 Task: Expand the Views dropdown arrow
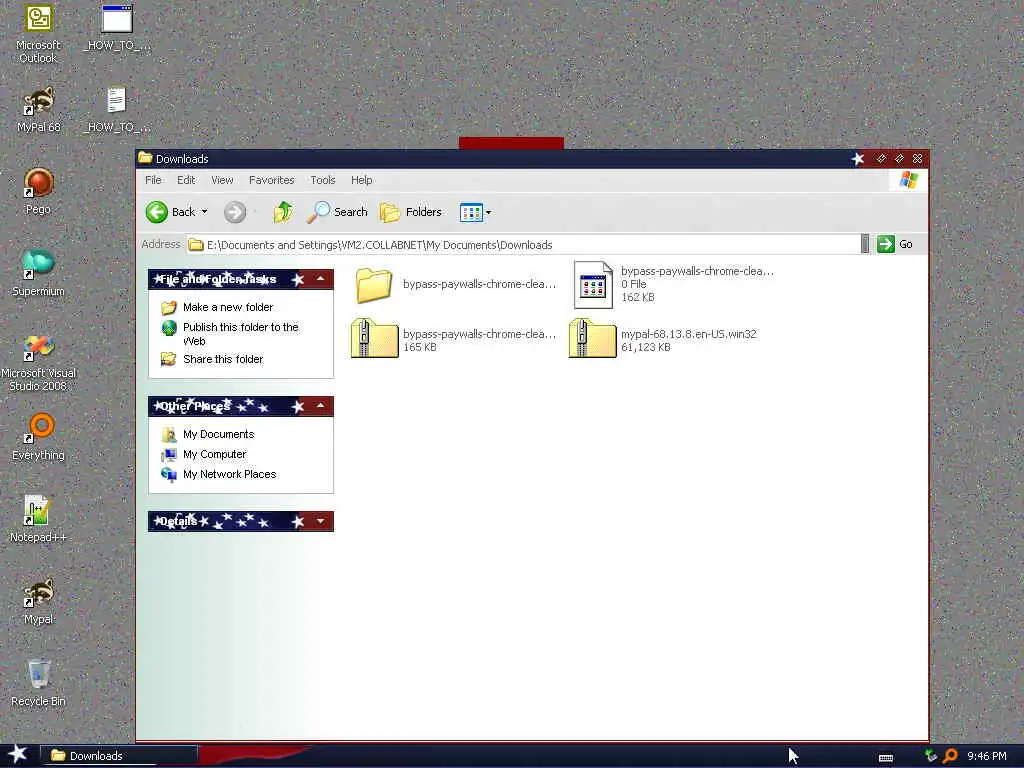pyautogui.click(x=488, y=212)
